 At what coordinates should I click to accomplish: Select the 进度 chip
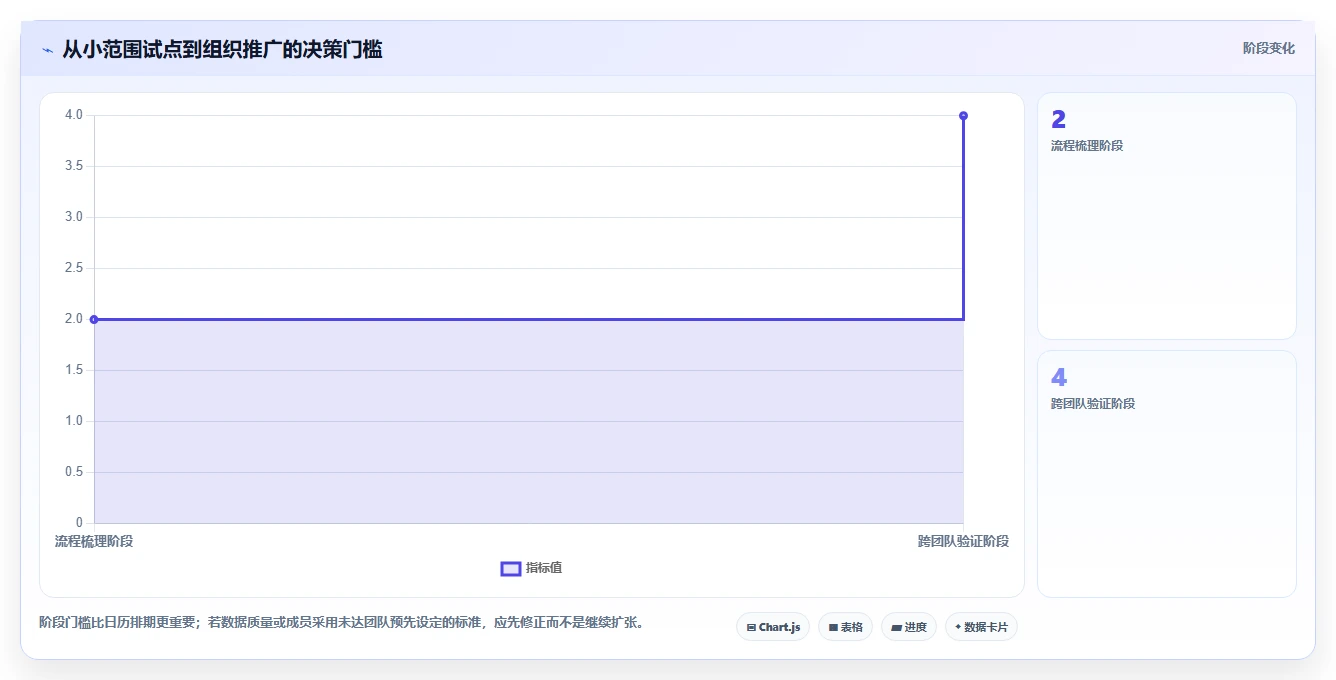pos(909,627)
